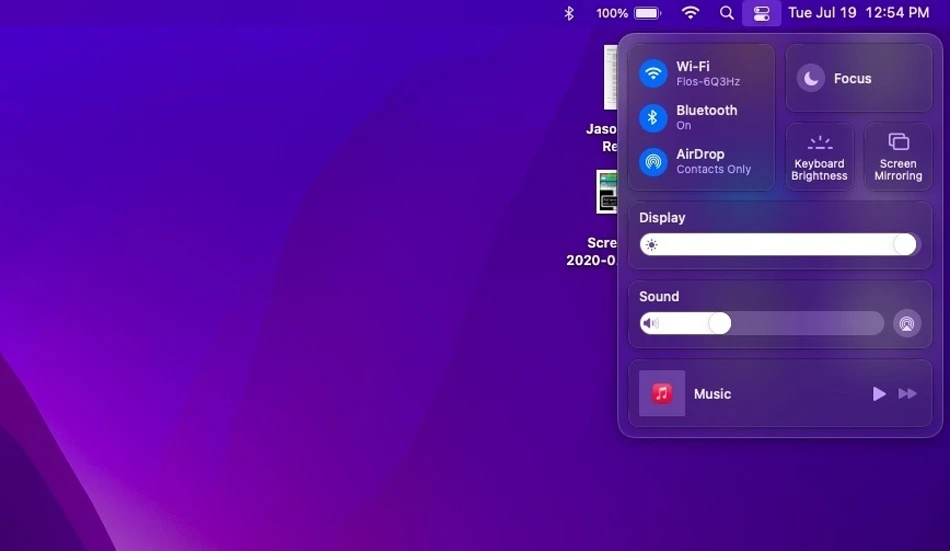950x551 pixels.
Task: Open Bluetooth menu bar icon
Action: click(569, 13)
